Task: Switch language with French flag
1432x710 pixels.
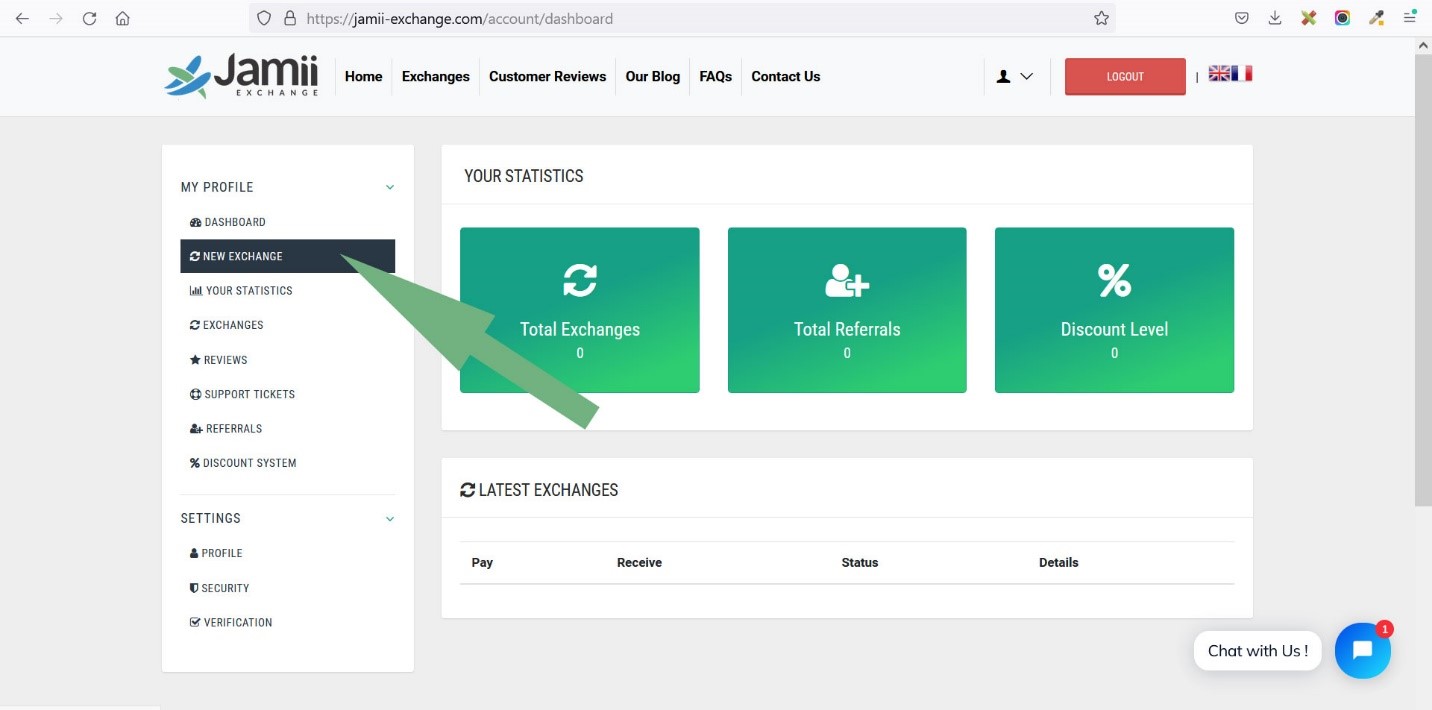Action: click(x=1242, y=73)
